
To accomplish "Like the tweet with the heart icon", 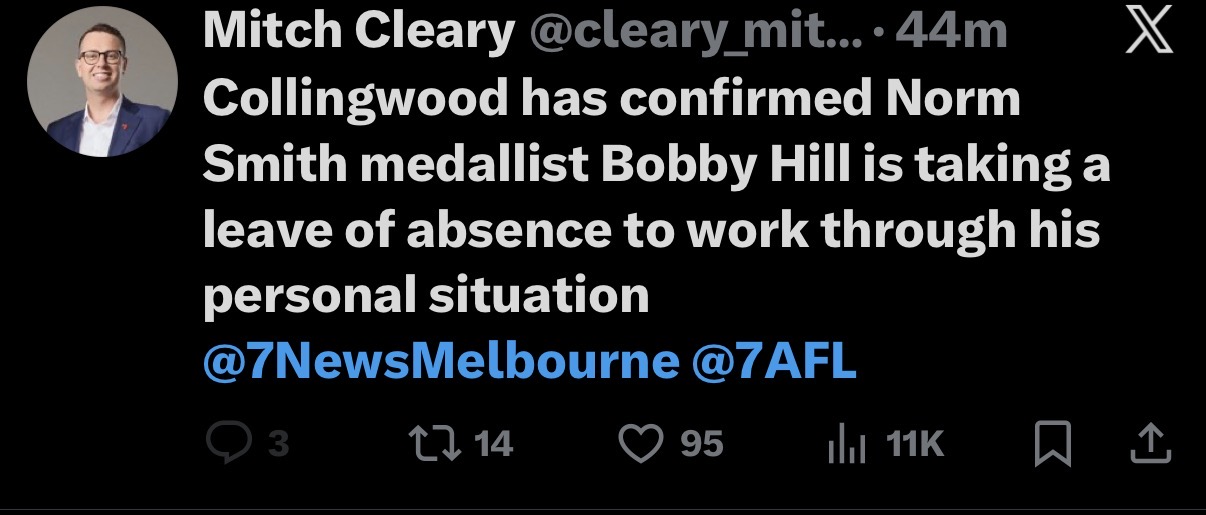I will click(642, 443).
